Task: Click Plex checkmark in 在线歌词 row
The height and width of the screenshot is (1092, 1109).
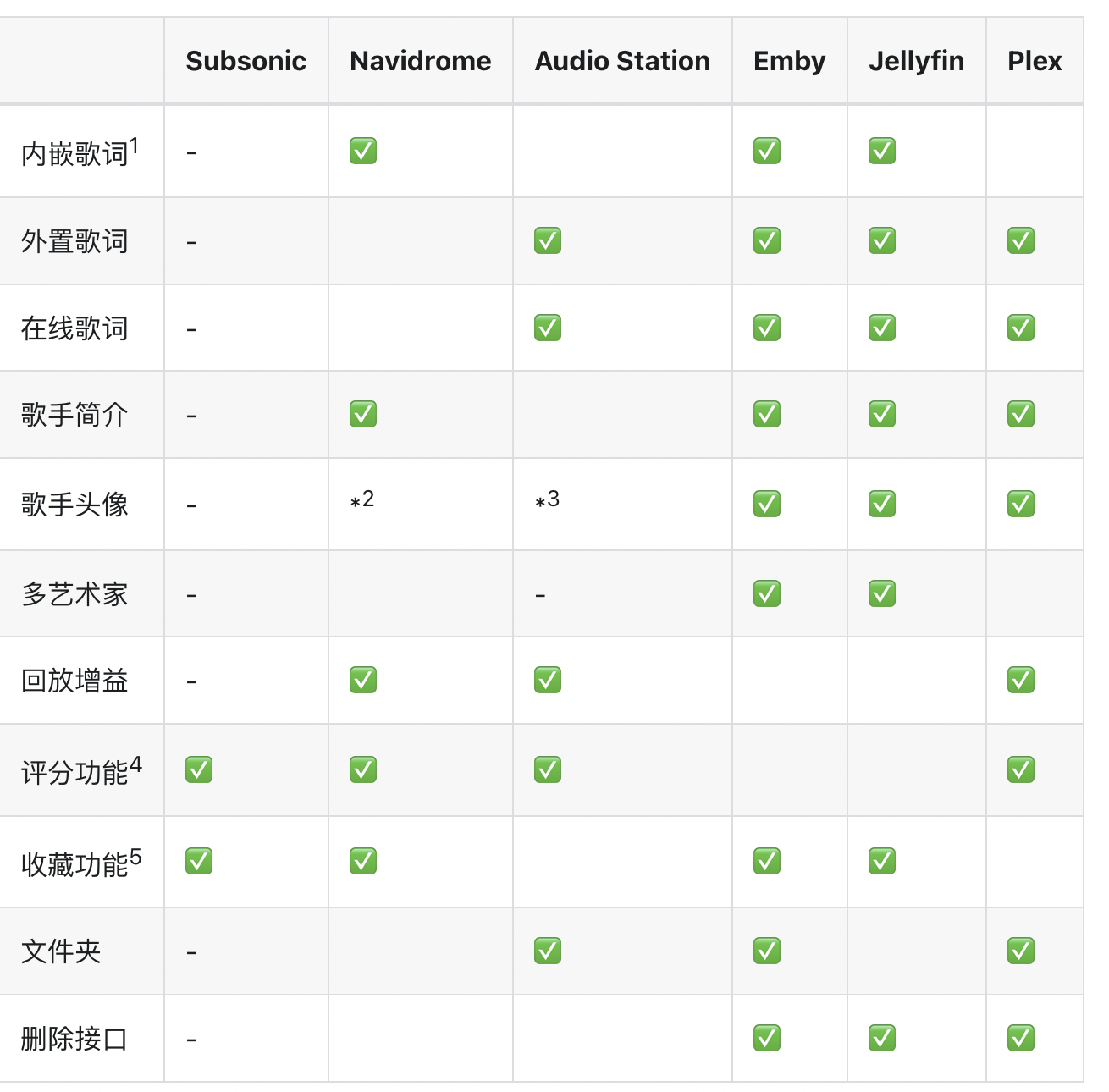Action: (x=1021, y=327)
